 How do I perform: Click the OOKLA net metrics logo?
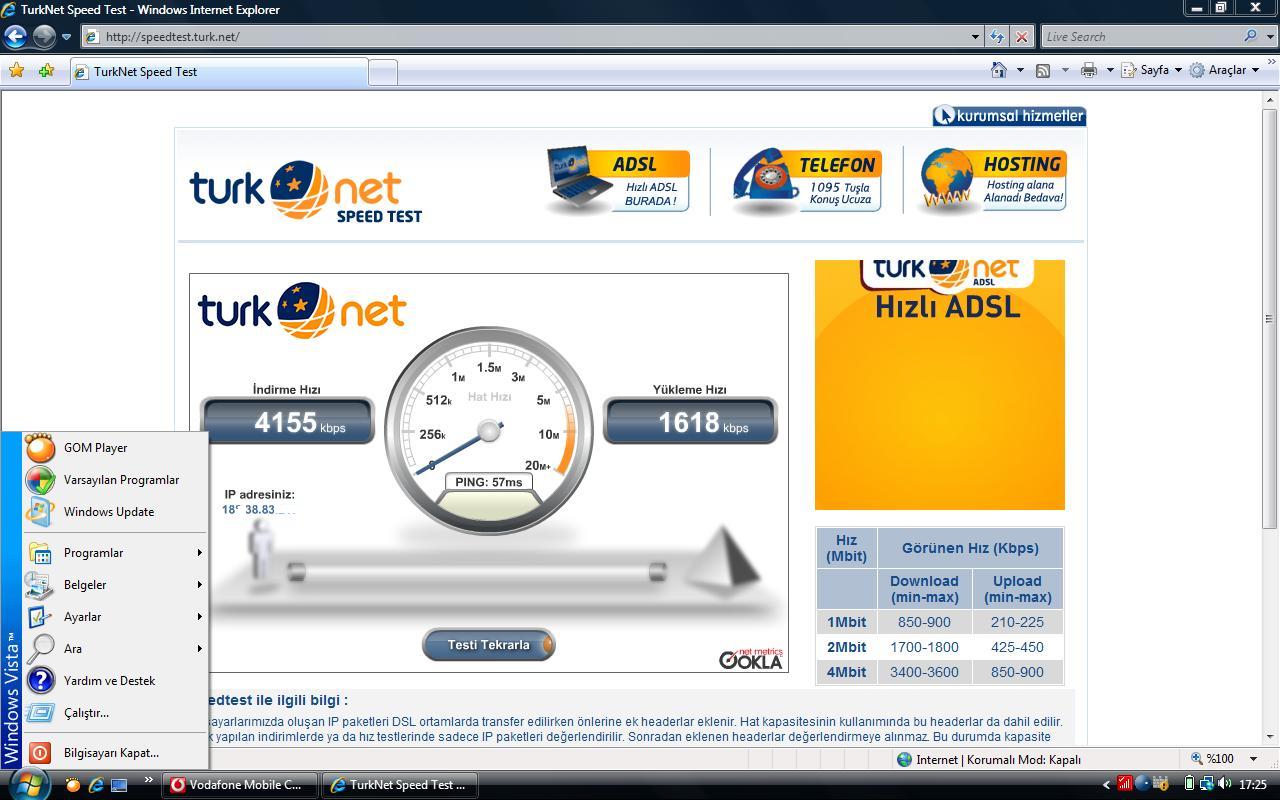point(751,659)
